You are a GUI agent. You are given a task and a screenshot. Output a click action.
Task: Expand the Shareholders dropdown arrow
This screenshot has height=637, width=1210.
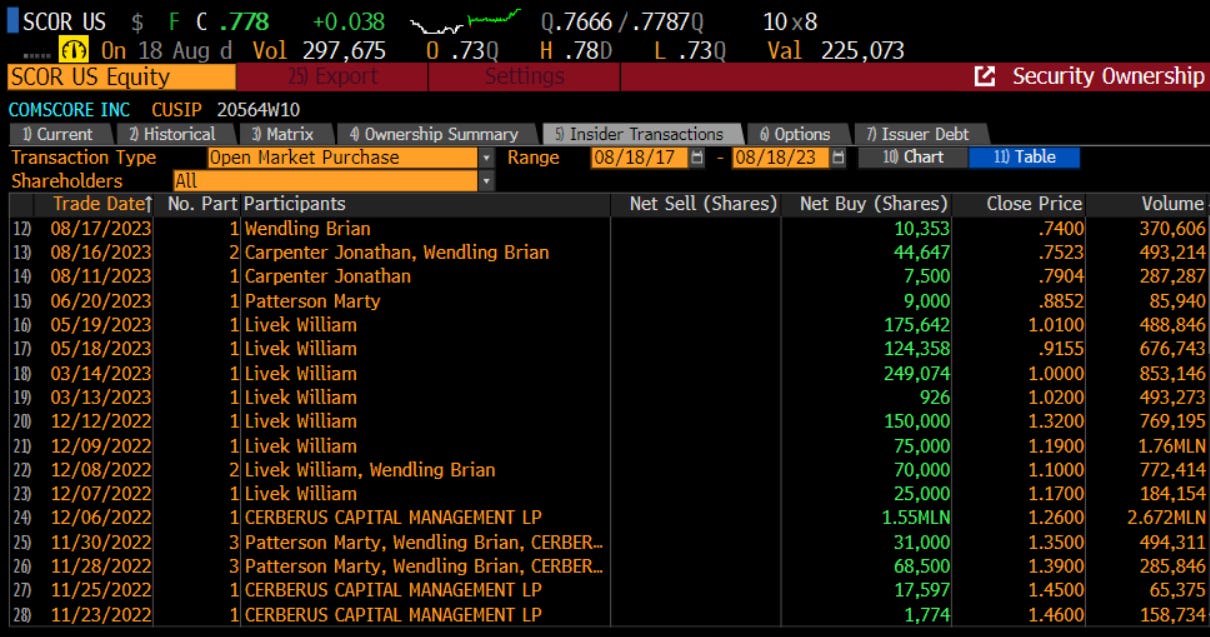pos(487,181)
